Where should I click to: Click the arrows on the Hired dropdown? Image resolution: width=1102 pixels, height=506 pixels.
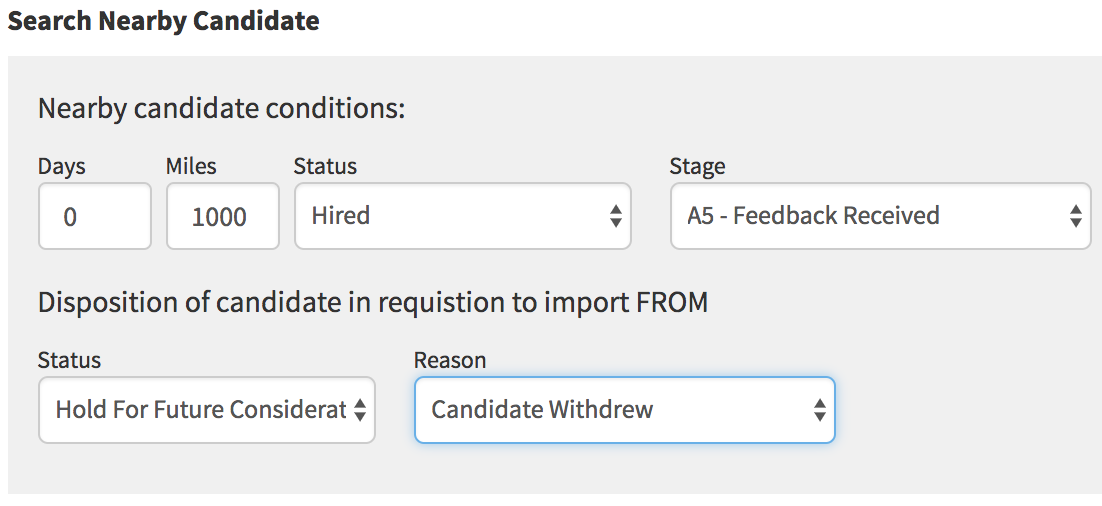[616, 216]
